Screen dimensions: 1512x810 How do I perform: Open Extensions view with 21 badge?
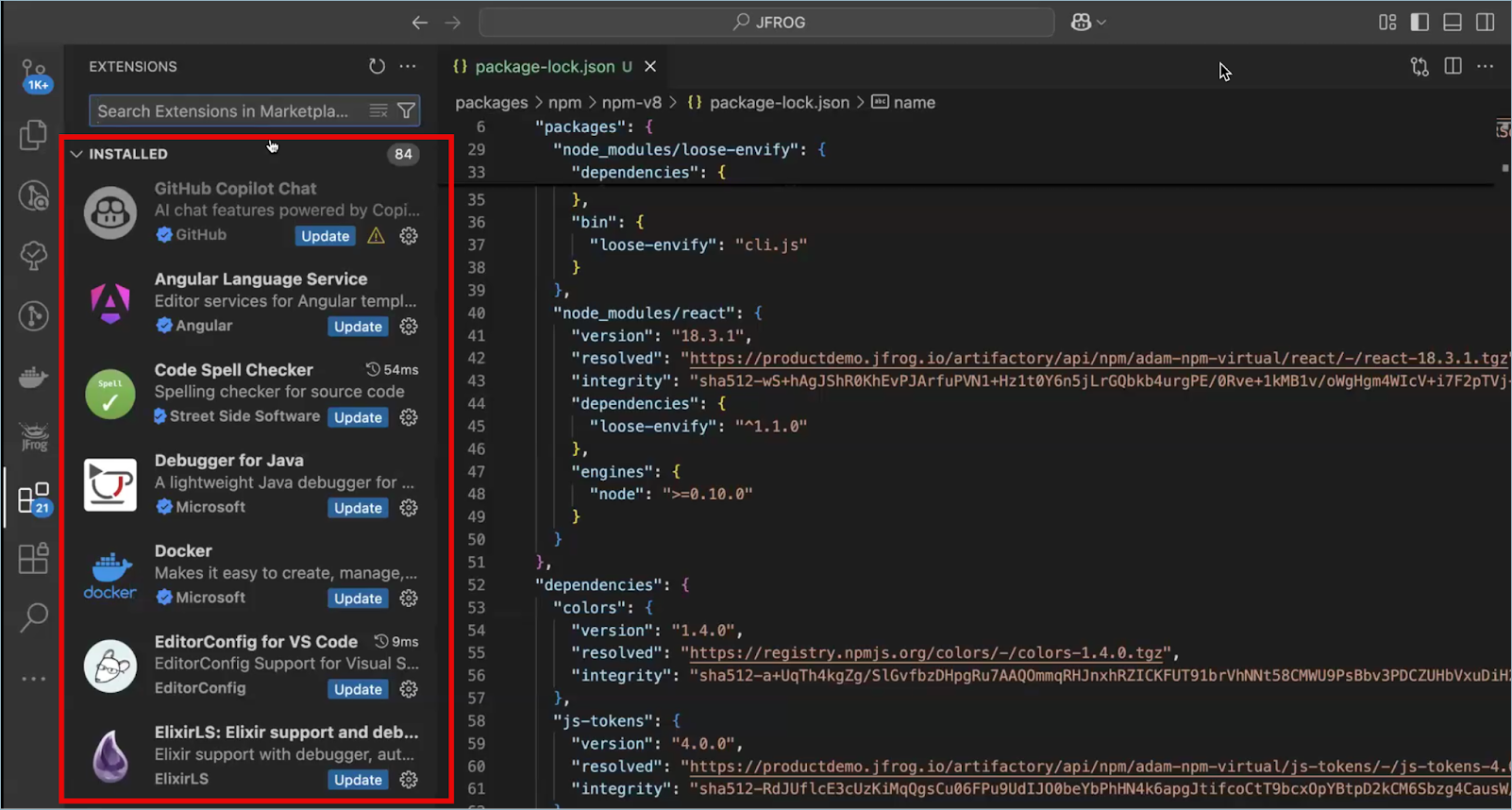pos(34,498)
